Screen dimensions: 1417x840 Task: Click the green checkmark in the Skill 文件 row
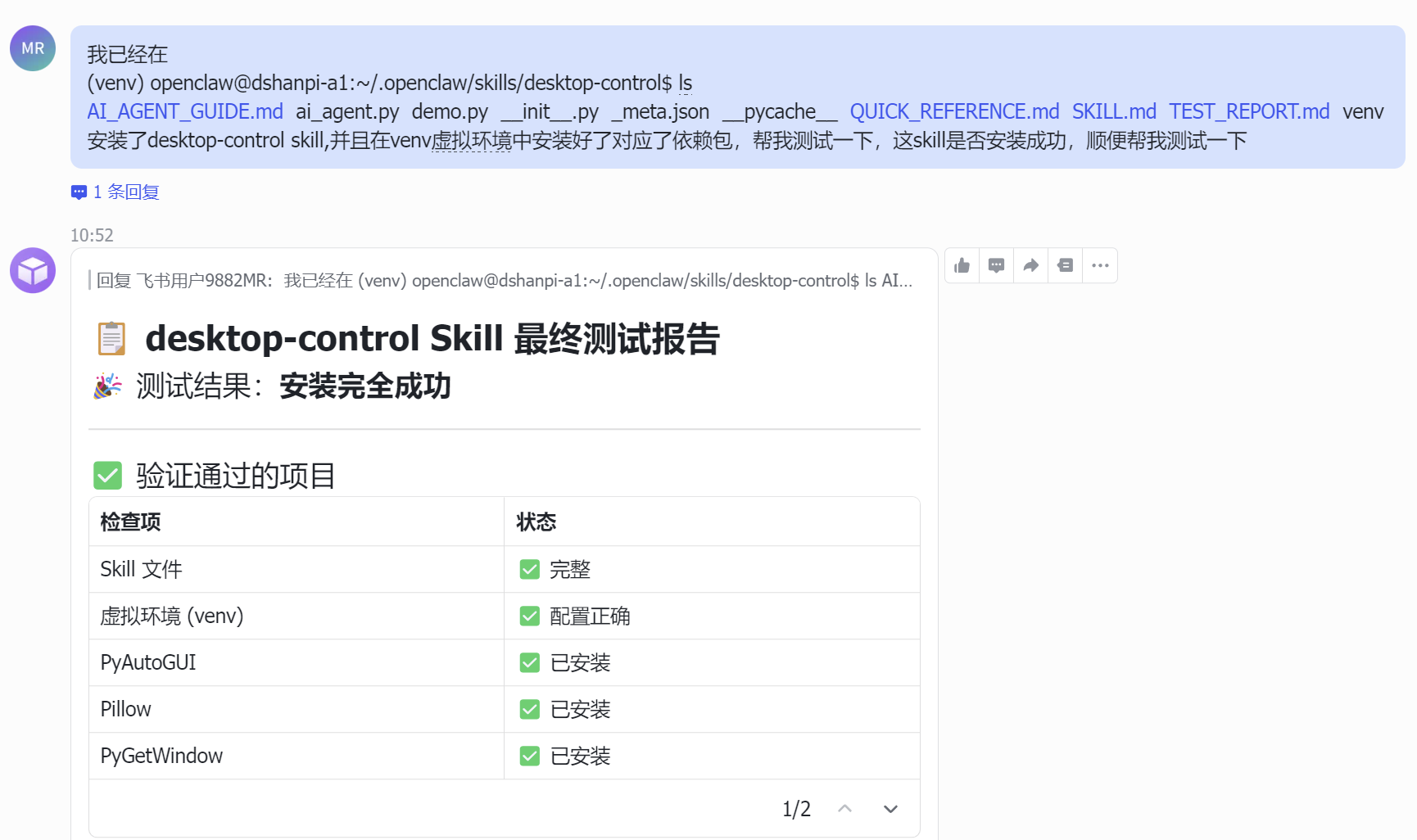click(x=530, y=569)
